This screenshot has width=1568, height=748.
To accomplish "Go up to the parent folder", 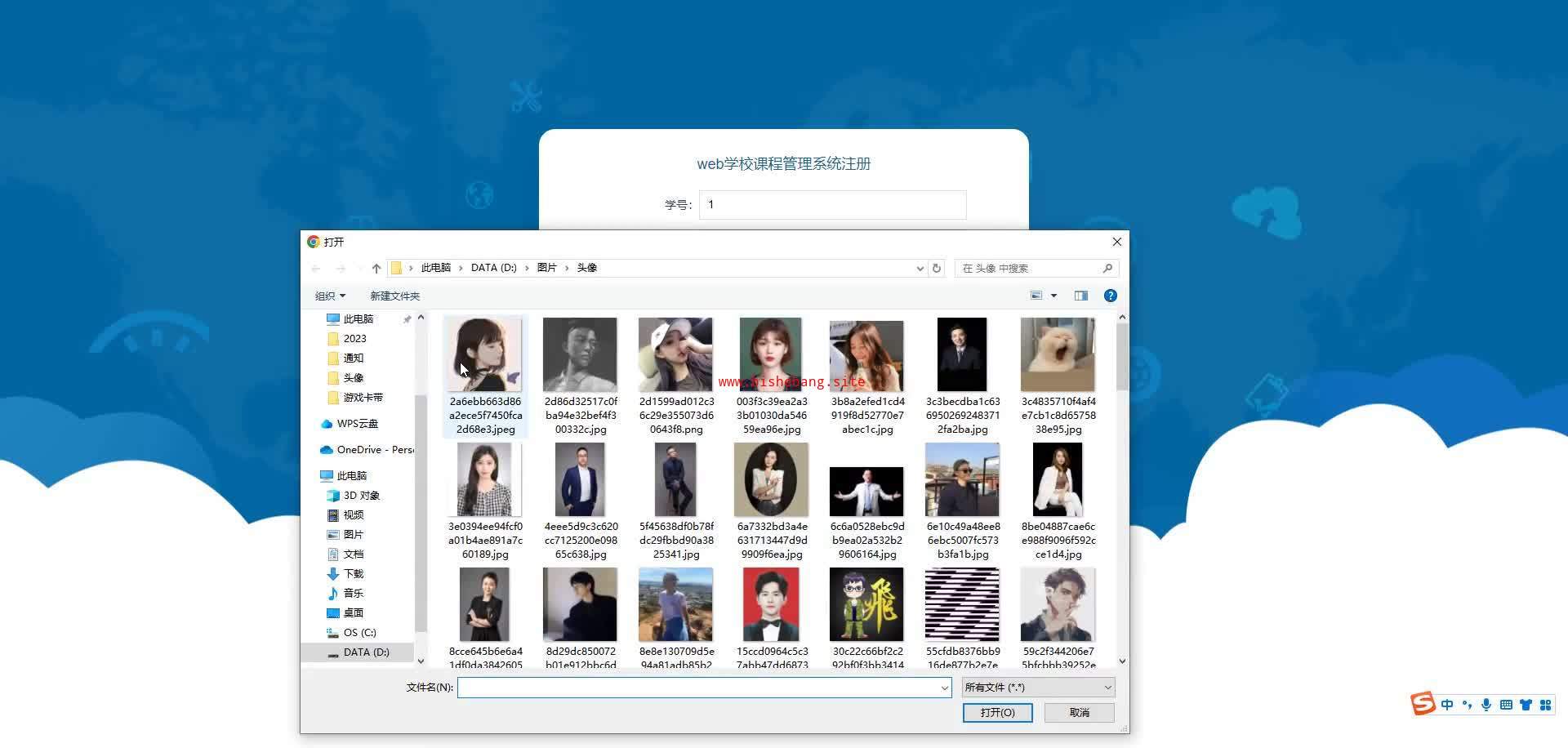I will click(x=376, y=269).
